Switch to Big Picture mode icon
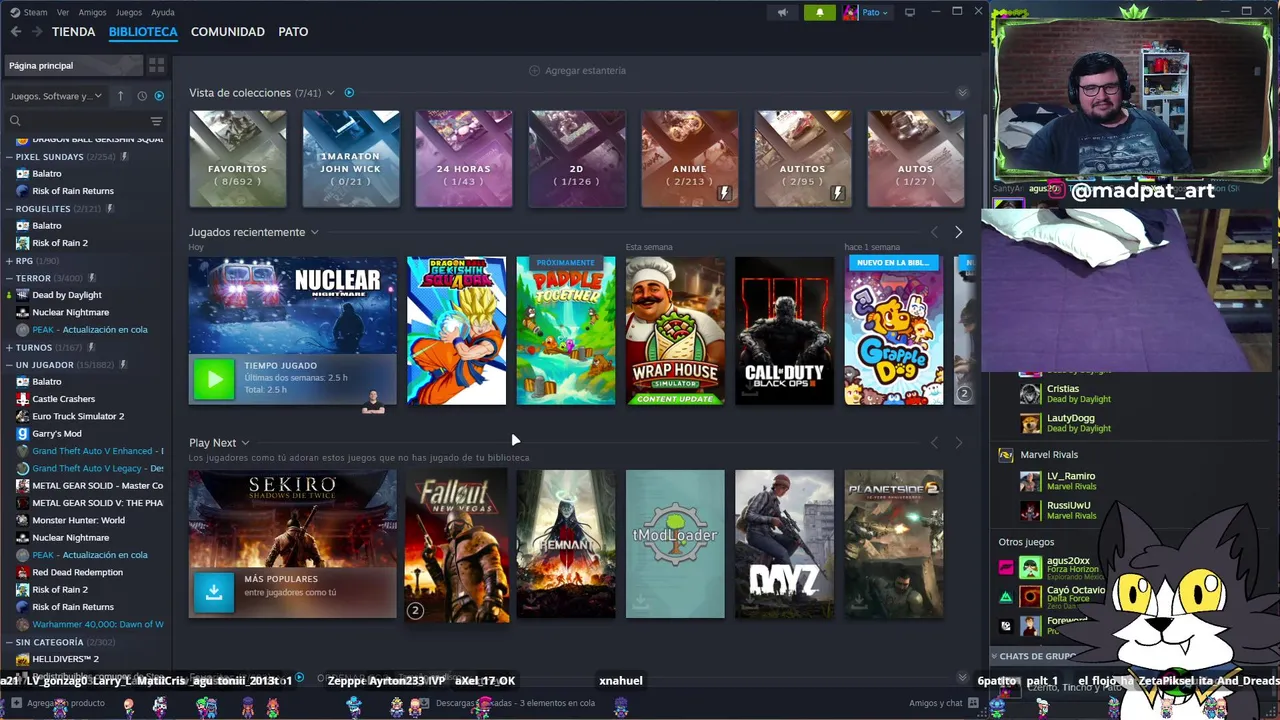This screenshot has width=1280, height=720. tap(909, 12)
